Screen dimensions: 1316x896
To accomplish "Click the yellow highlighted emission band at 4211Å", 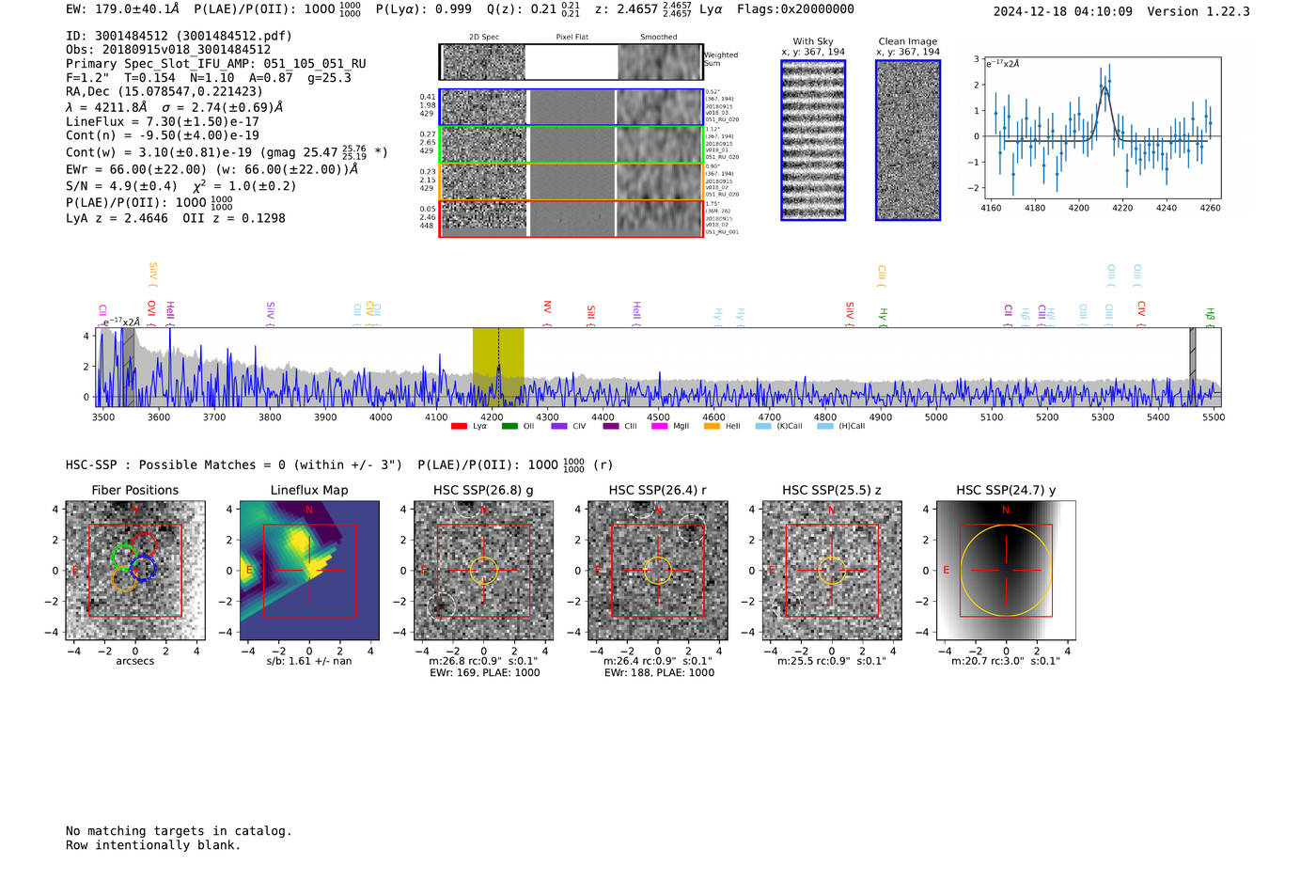I will pos(498,367).
